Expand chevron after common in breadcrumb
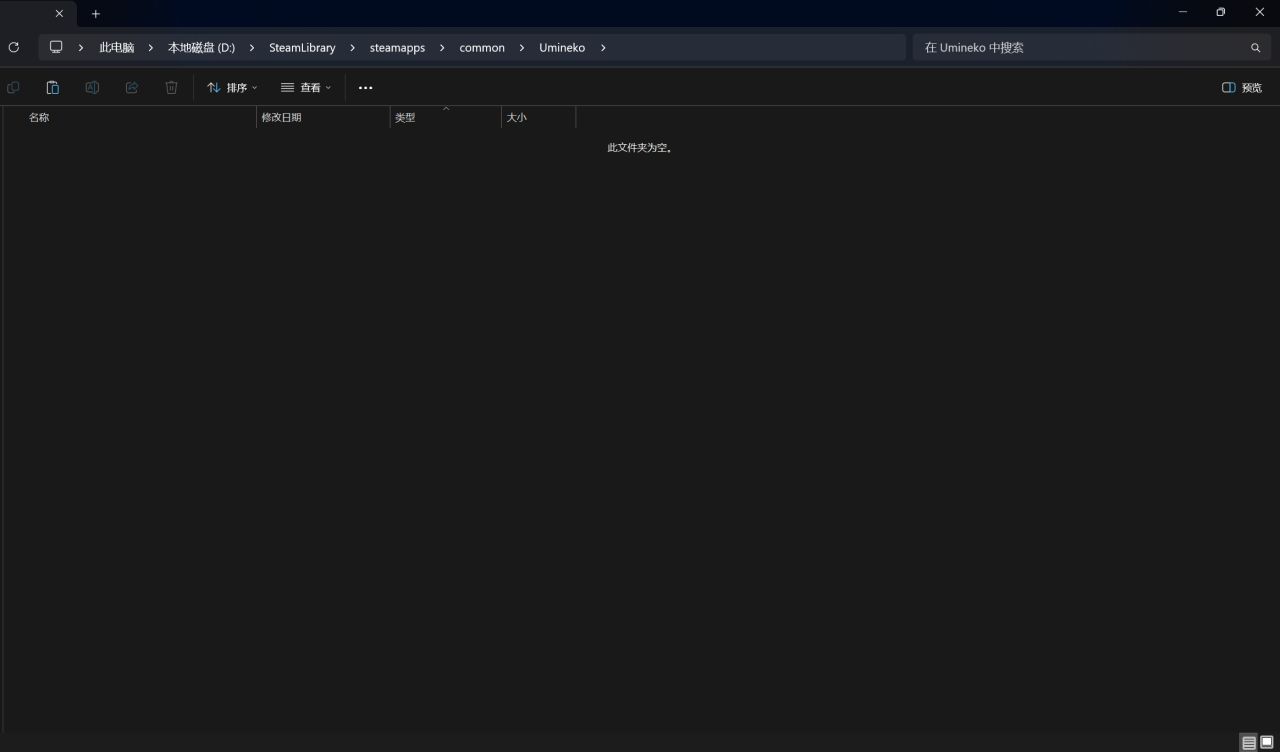 coord(522,47)
